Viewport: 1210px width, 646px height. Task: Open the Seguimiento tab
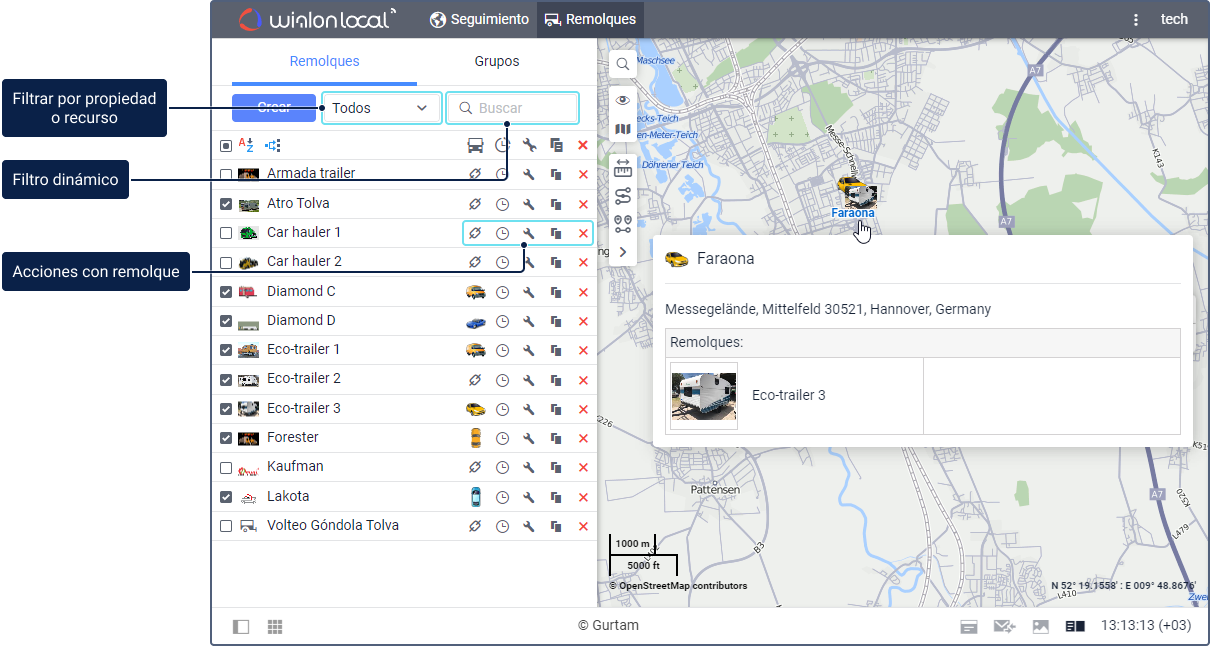point(479,19)
